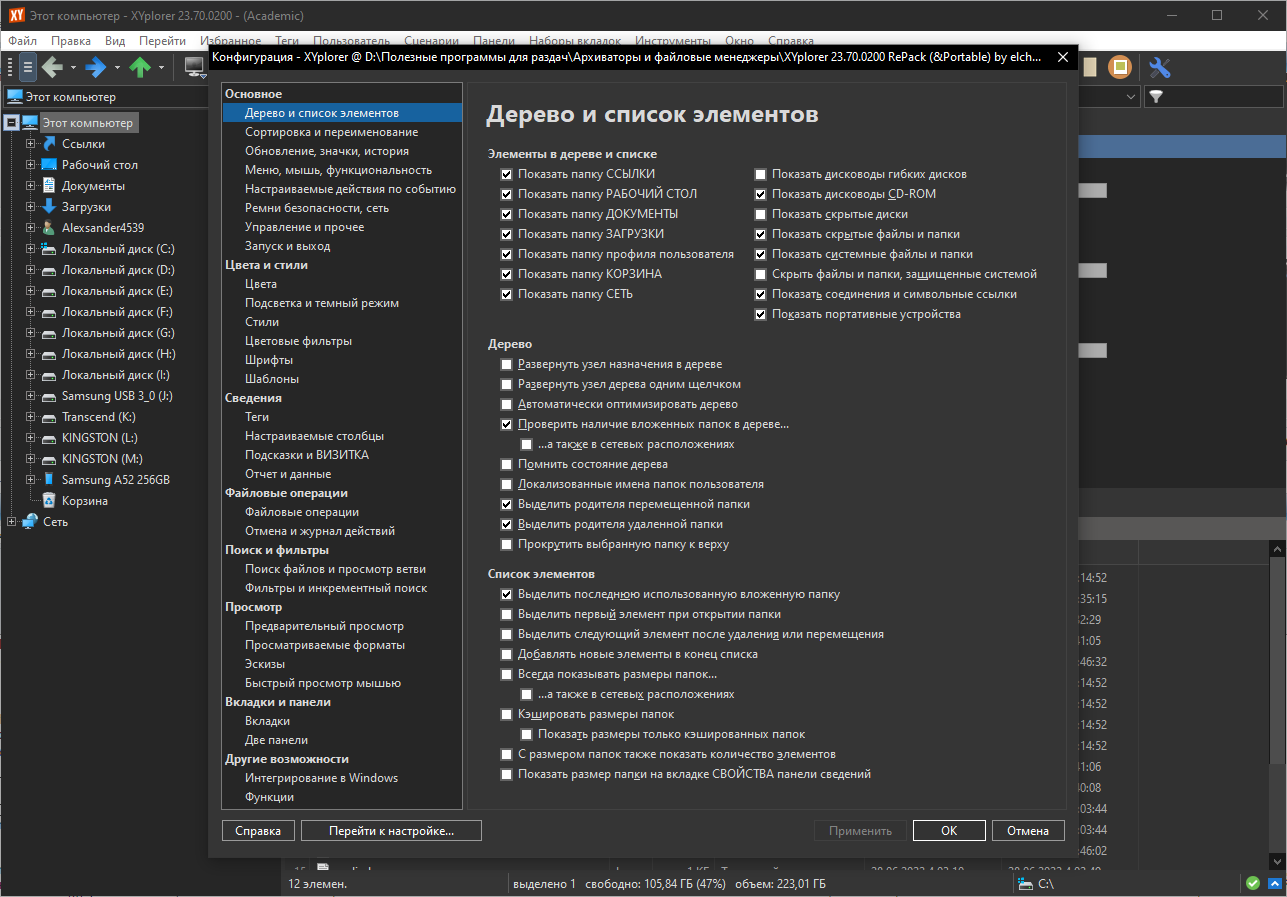Open the address bar dropdown chevron
Viewport: 1287px width, 897px height.
[x=1131, y=97]
